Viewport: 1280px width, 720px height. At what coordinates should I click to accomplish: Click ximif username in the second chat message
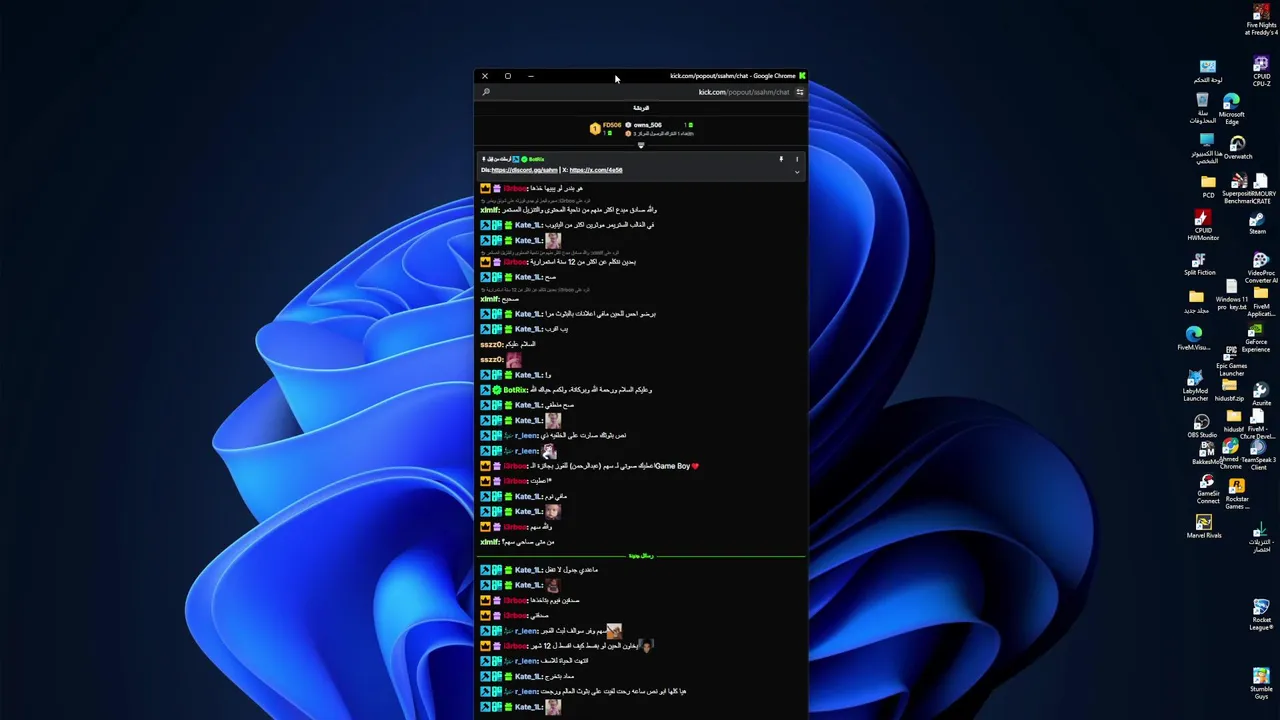point(490,210)
